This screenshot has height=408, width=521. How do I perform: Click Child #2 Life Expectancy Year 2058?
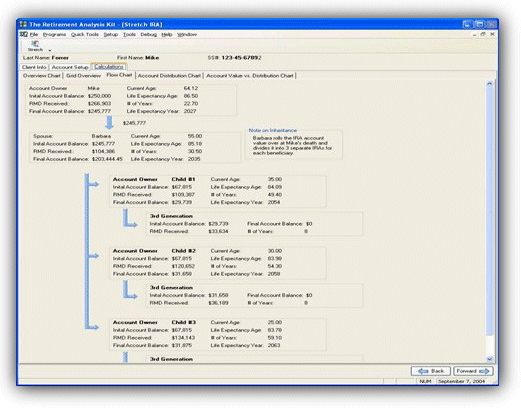pos(274,274)
